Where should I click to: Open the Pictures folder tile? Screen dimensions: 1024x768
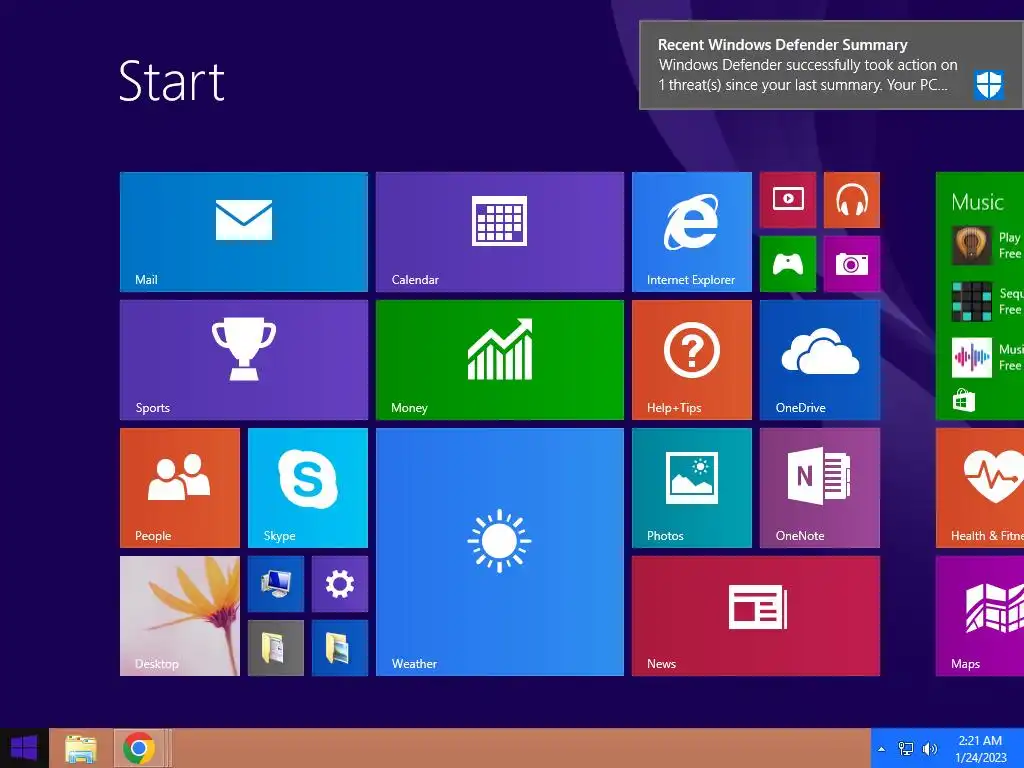click(340, 648)
